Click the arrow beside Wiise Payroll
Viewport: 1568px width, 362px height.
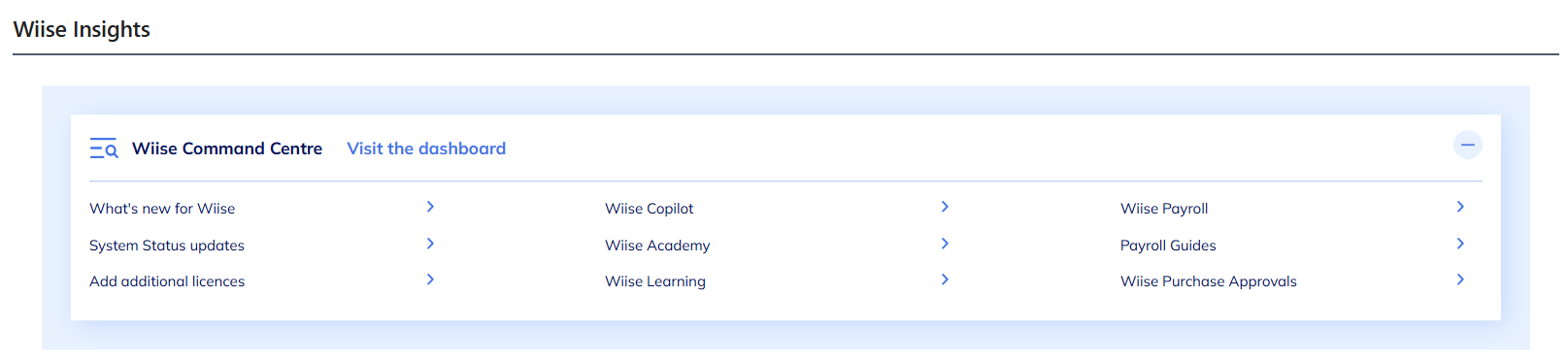pyautogui.click(x=1460, y=207)
